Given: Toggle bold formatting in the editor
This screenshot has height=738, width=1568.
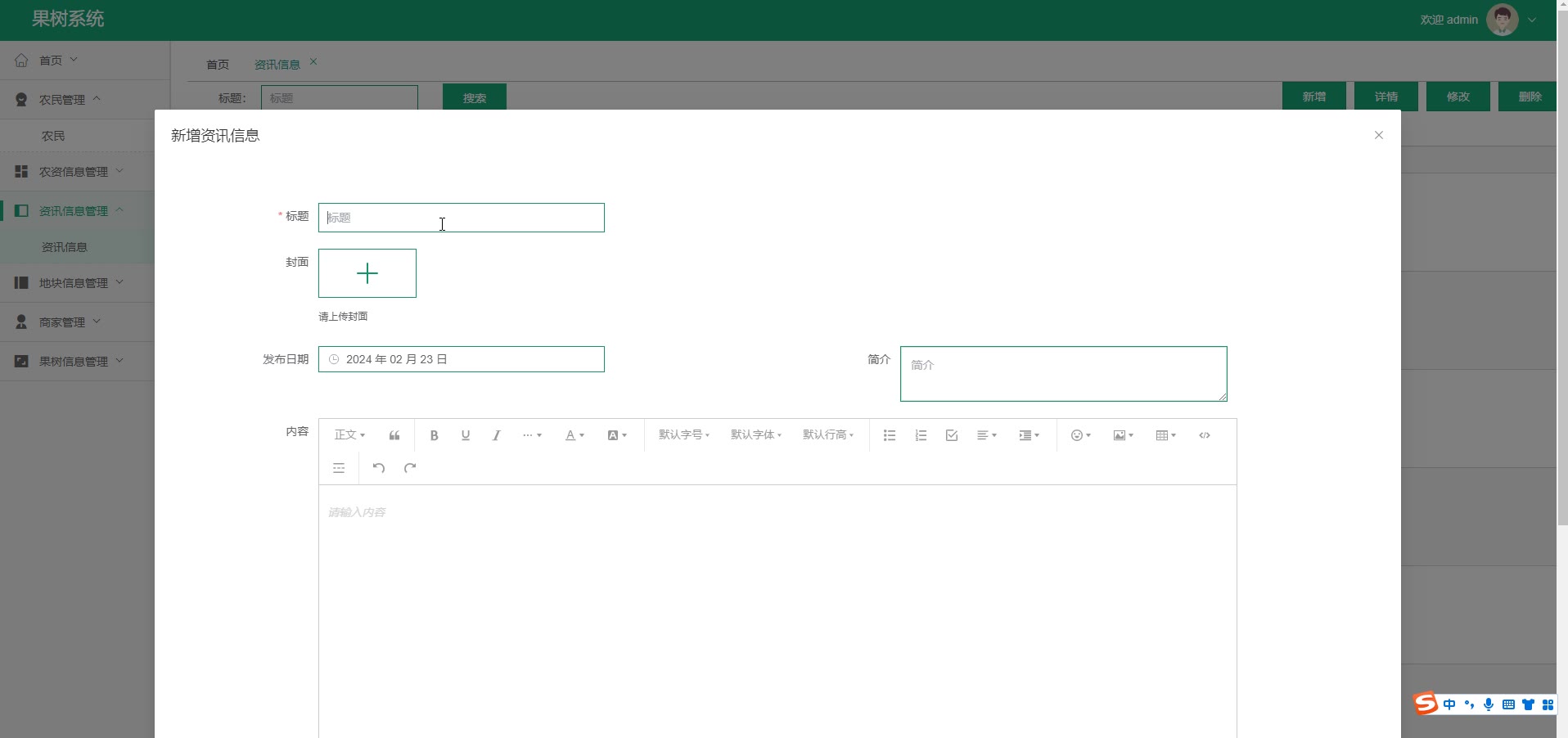Looking at the screenshot, I should [435, 435].
